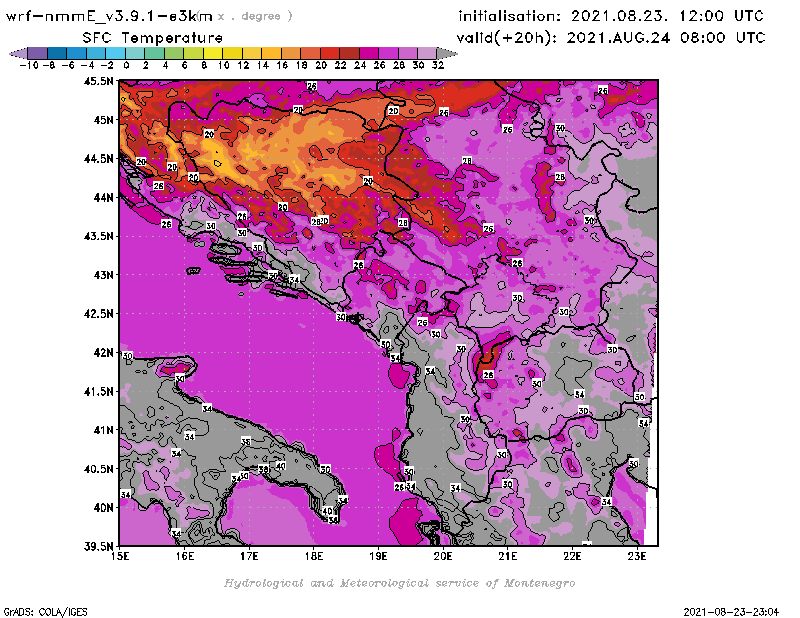Viewport: 800px width, 618px height.
Task: Click the '40.5N' latitude axis label
Action: click(98, 469)
